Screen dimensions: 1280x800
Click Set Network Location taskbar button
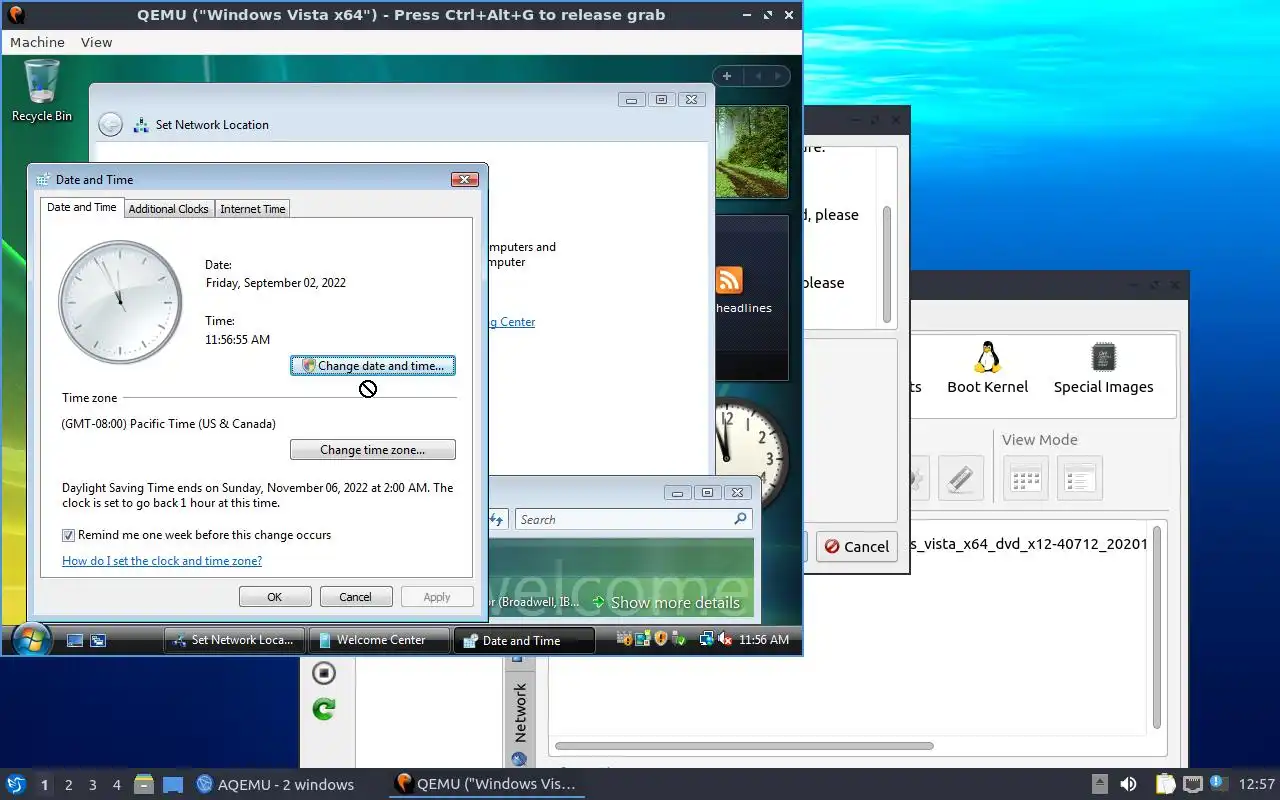pos(233,640)
